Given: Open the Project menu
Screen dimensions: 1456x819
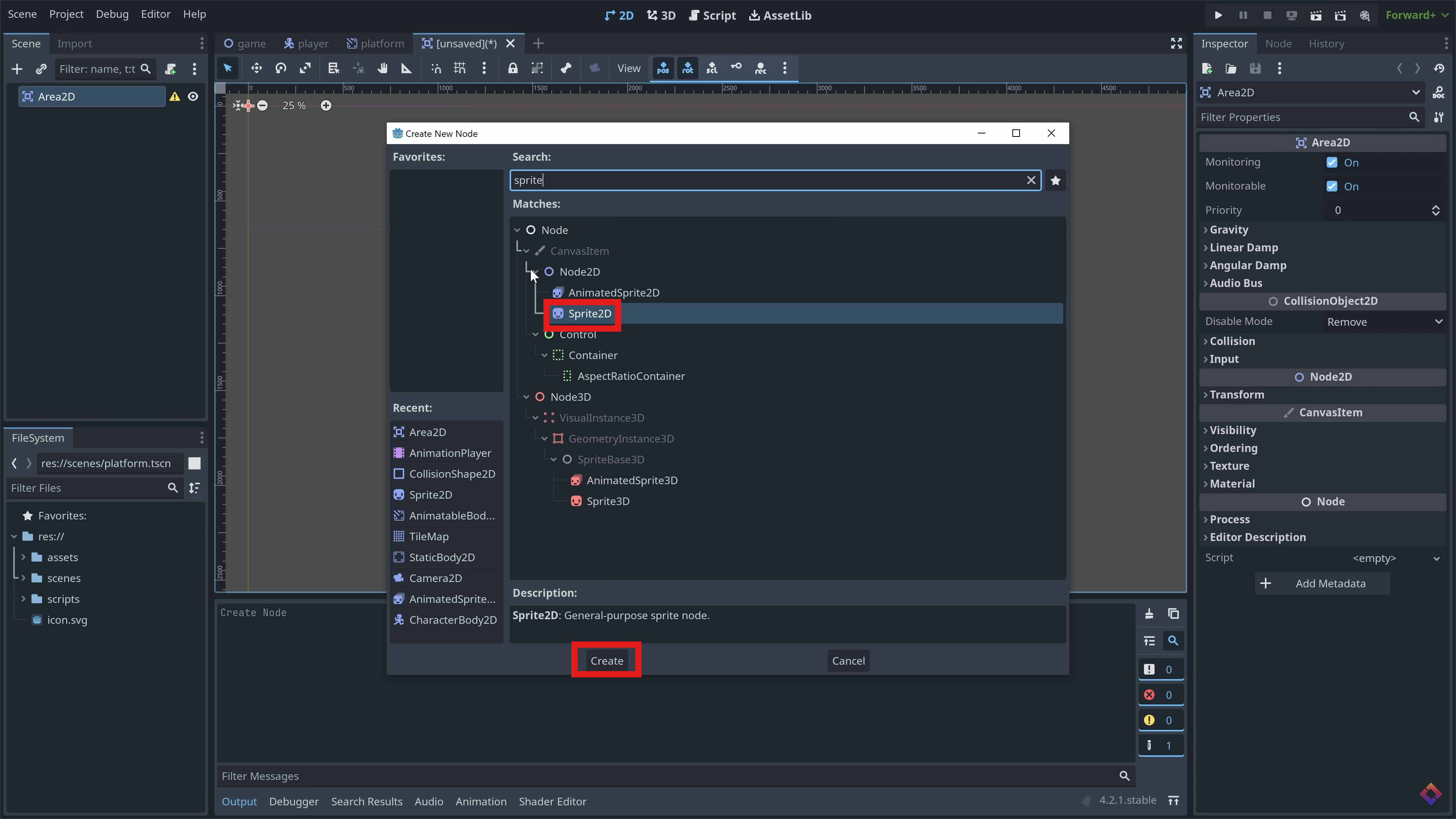Looking at the screenshot, I should pyautogui.click(x=66, y=14).
